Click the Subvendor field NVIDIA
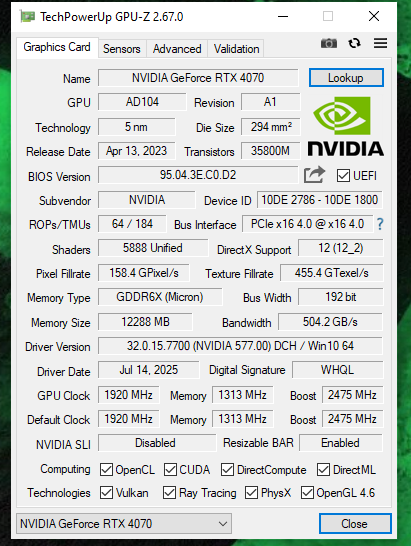The image size is (411, 546). pyautogui.click(x=147, y=200)
